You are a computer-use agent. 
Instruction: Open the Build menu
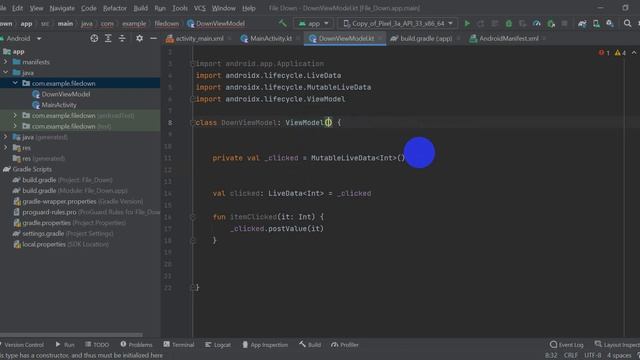click(x=140, y=8)
